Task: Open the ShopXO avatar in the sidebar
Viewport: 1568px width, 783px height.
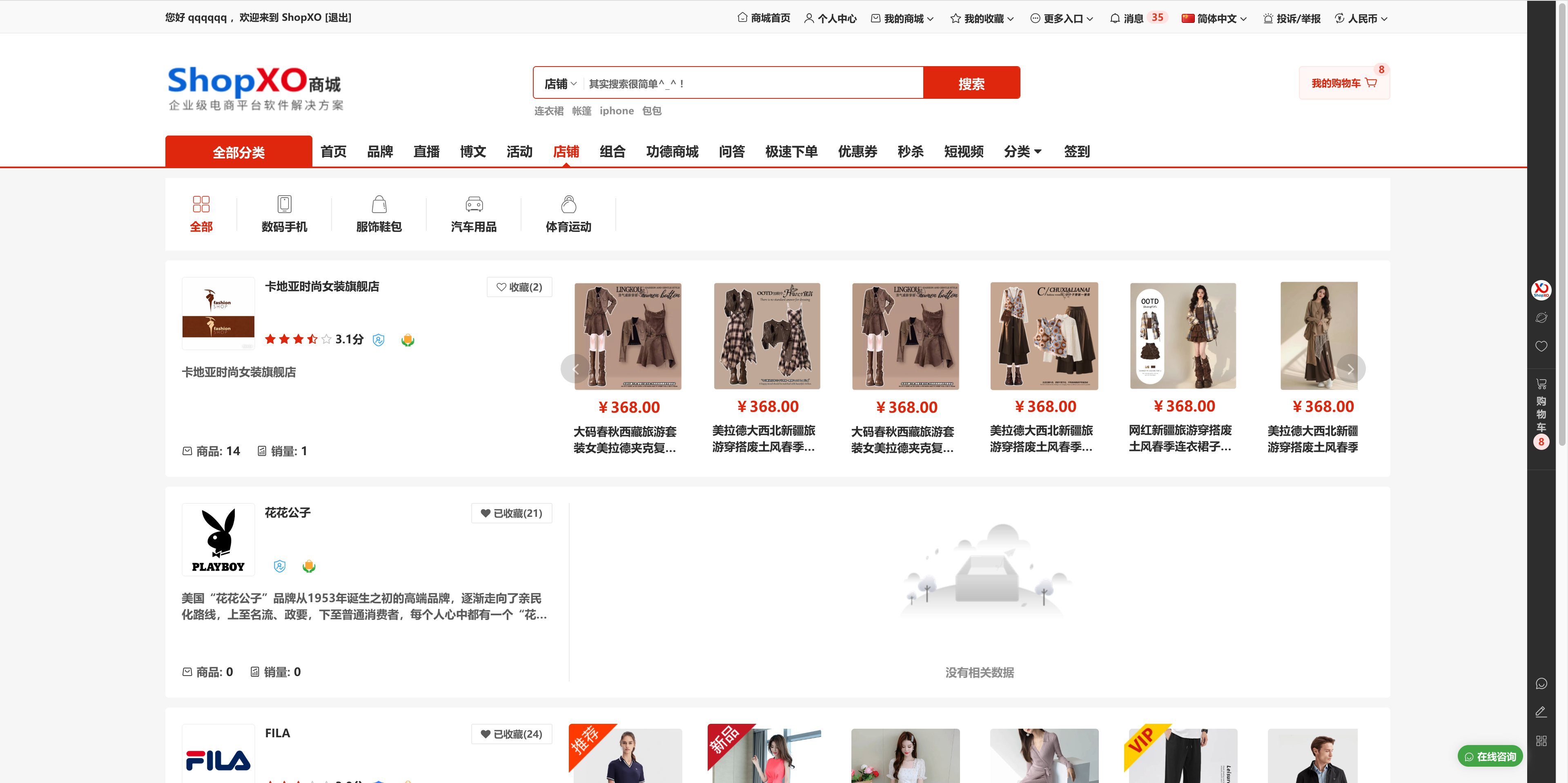Action: [1541, 289]
